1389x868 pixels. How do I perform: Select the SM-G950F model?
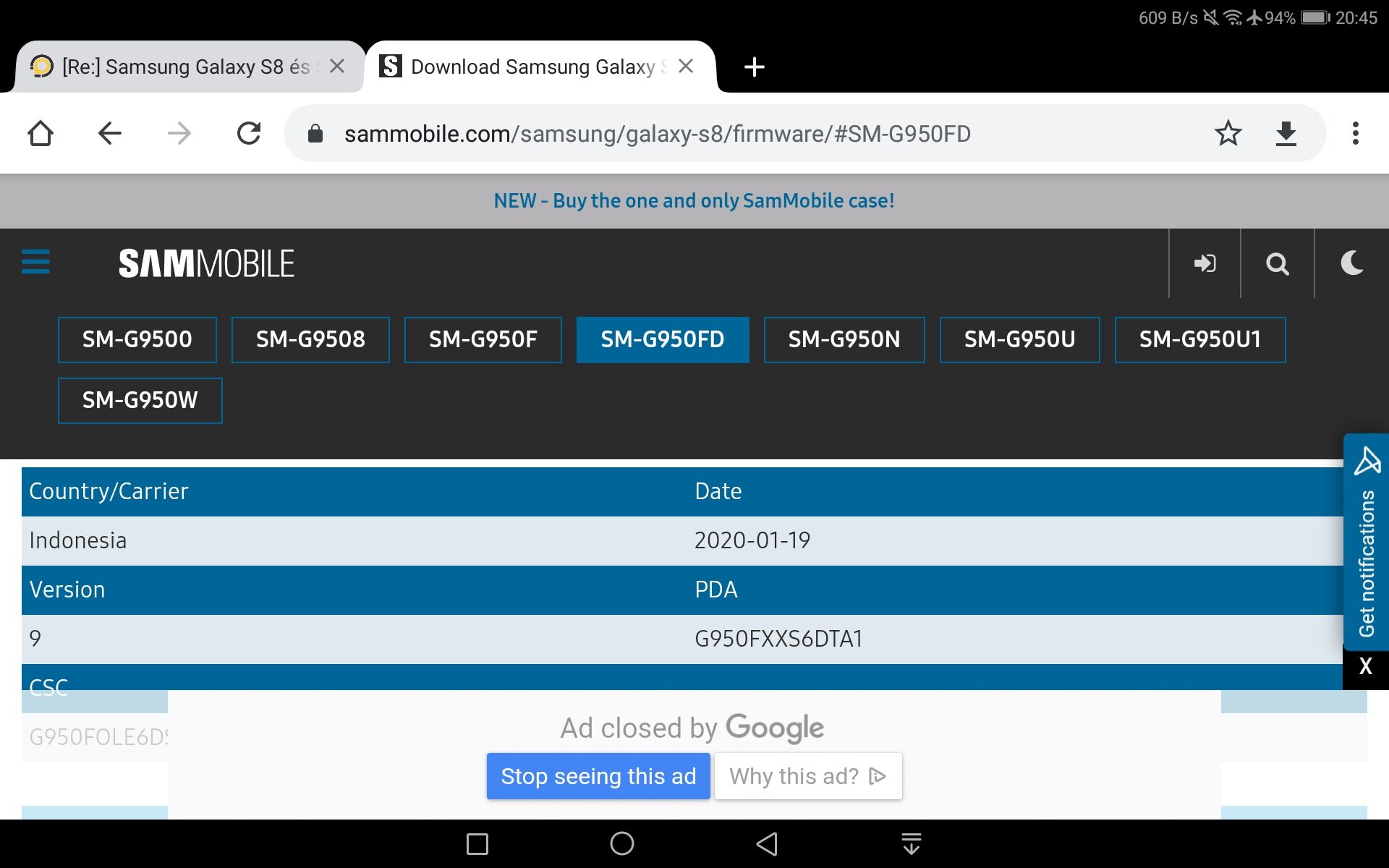click(483, 339)
